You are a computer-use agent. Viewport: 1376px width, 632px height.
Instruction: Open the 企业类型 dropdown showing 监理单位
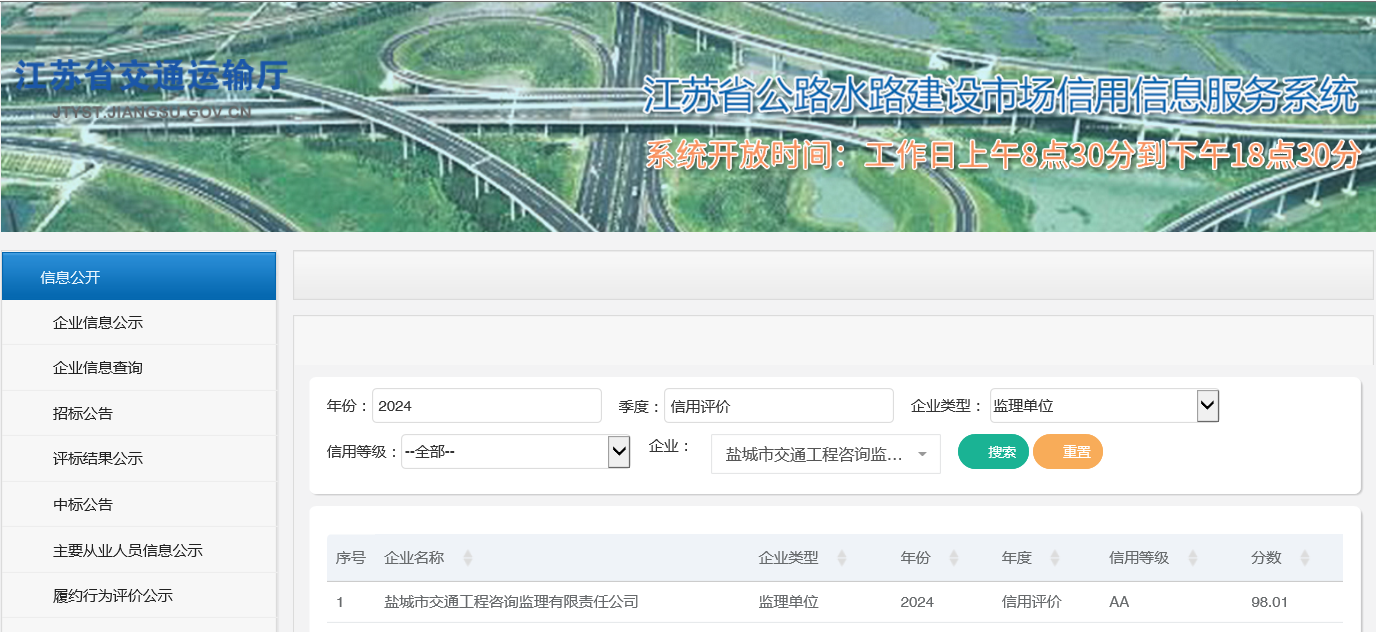tap(1104, 406)
